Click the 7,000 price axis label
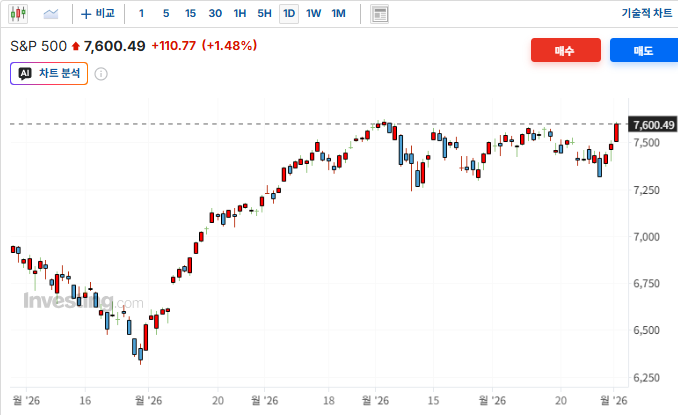Screen dimensions: 678x415 [x=646, y=237]
